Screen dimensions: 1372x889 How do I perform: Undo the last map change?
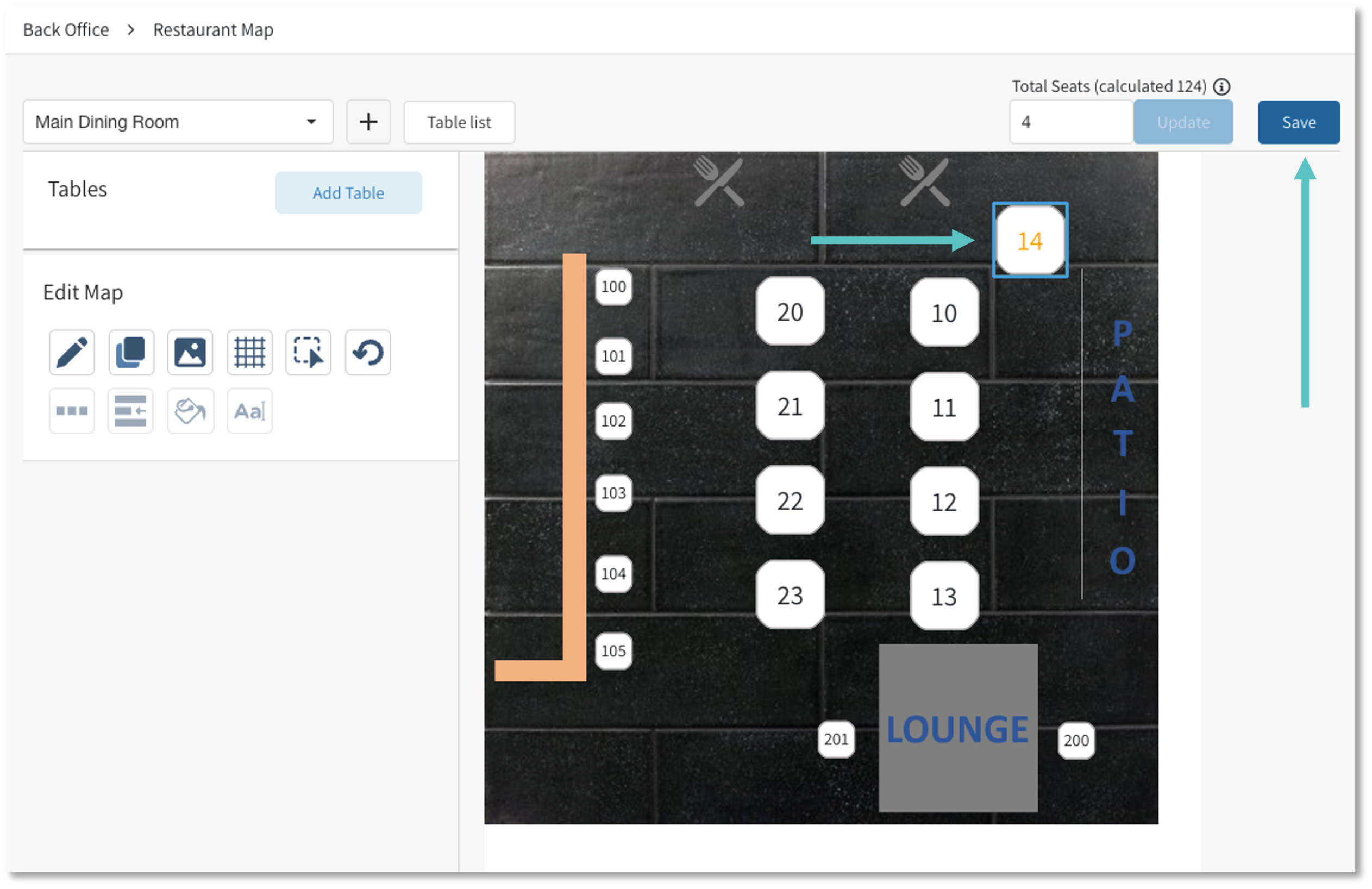coord(367,352)
